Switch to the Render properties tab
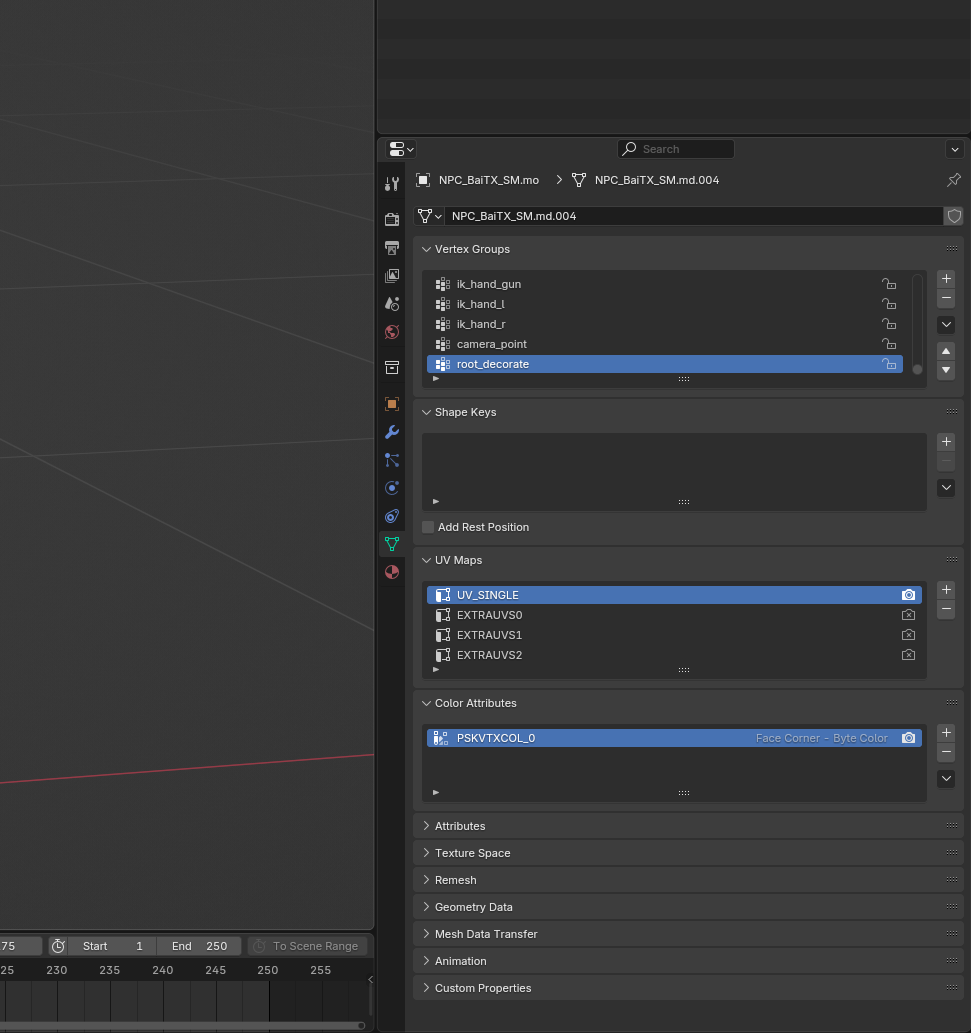This screenshot has height=1033, width=971. click(x=392, y=219)
